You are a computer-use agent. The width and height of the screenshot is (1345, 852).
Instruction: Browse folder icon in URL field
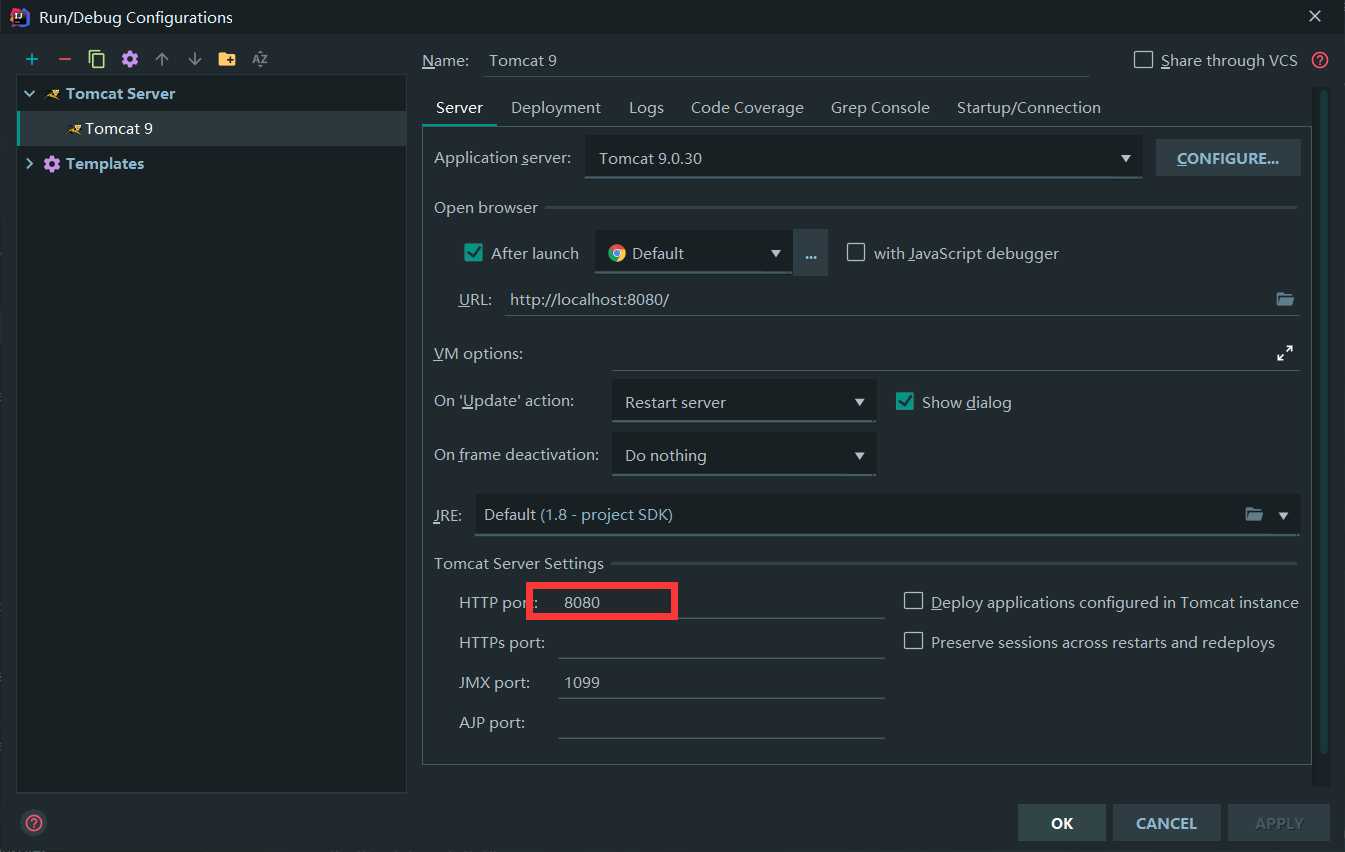1285,299
